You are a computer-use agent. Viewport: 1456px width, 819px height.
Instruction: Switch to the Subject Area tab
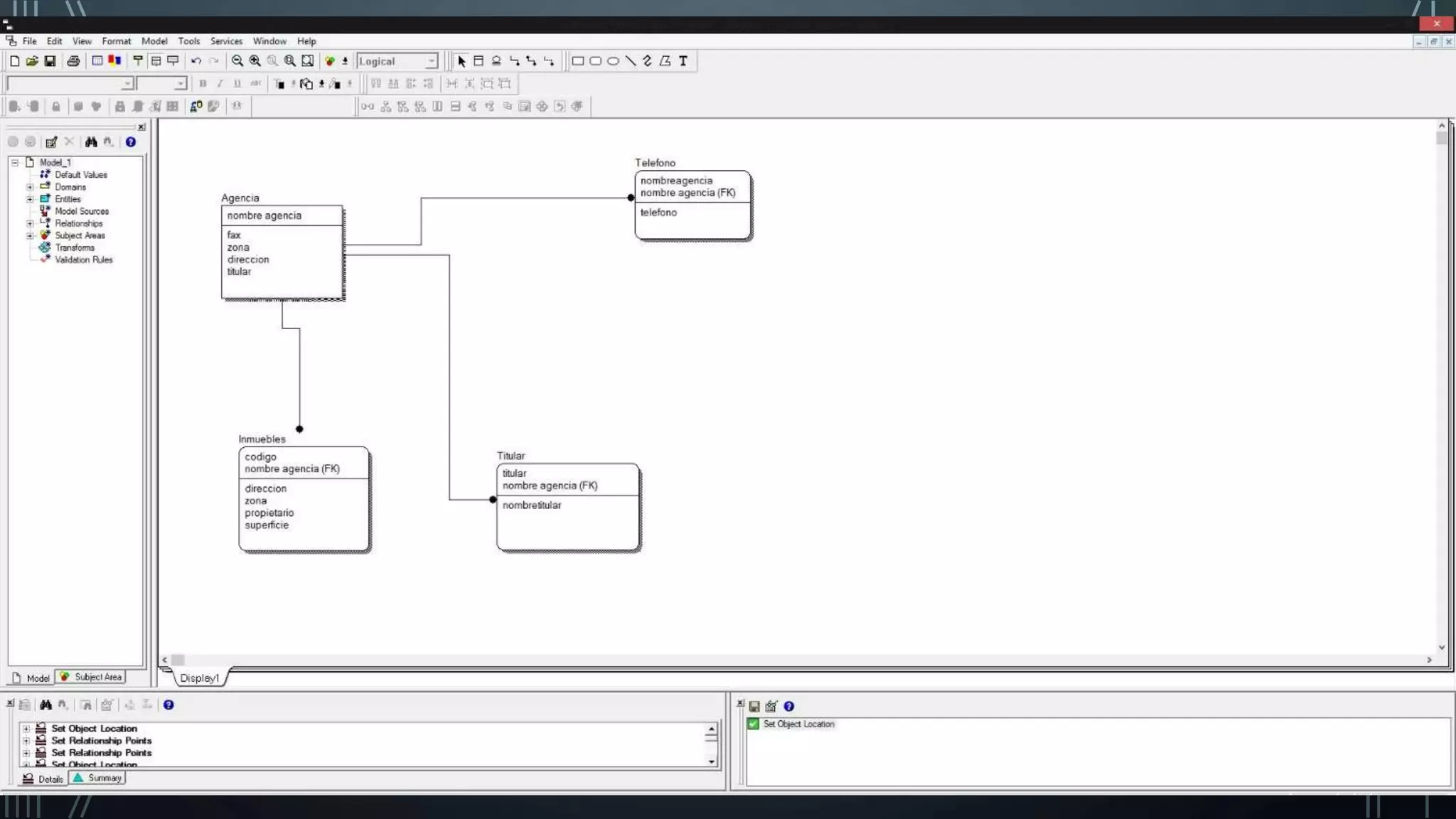coord(90,677)
